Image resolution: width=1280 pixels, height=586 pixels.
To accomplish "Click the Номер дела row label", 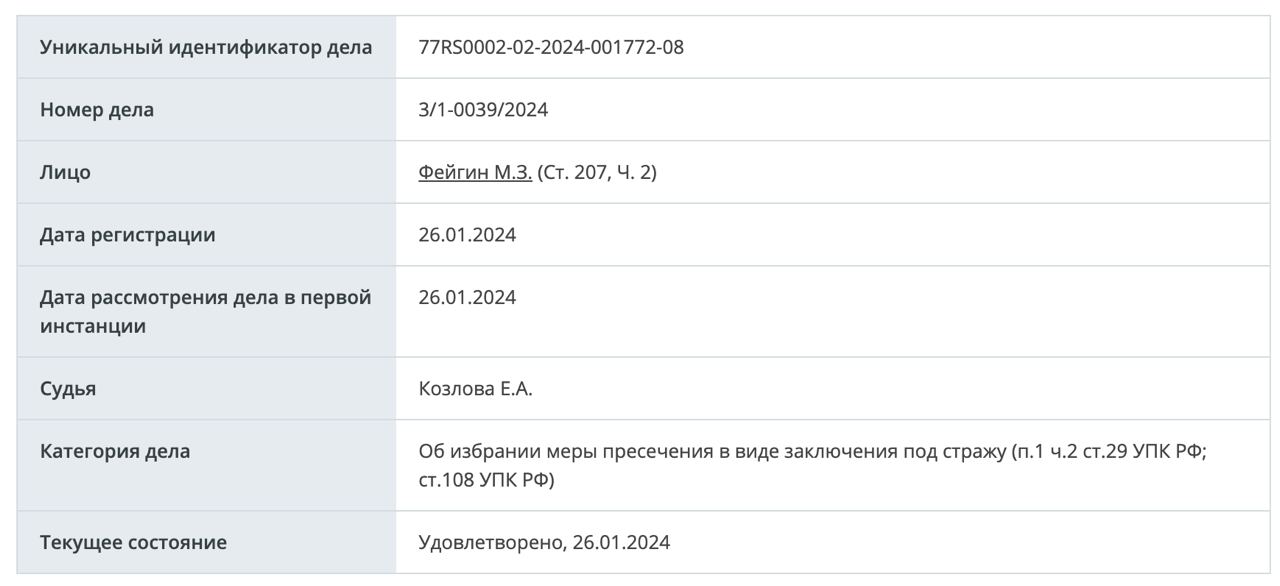I will pyautogui.click(x=97, y=110).
